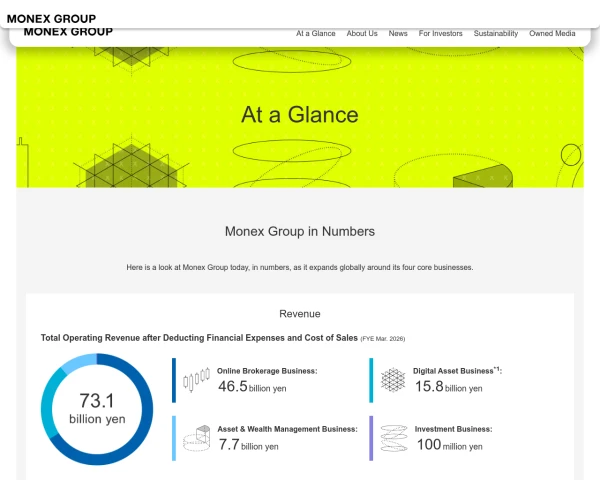Open the At a Glance menu item

tap(316, 34)
